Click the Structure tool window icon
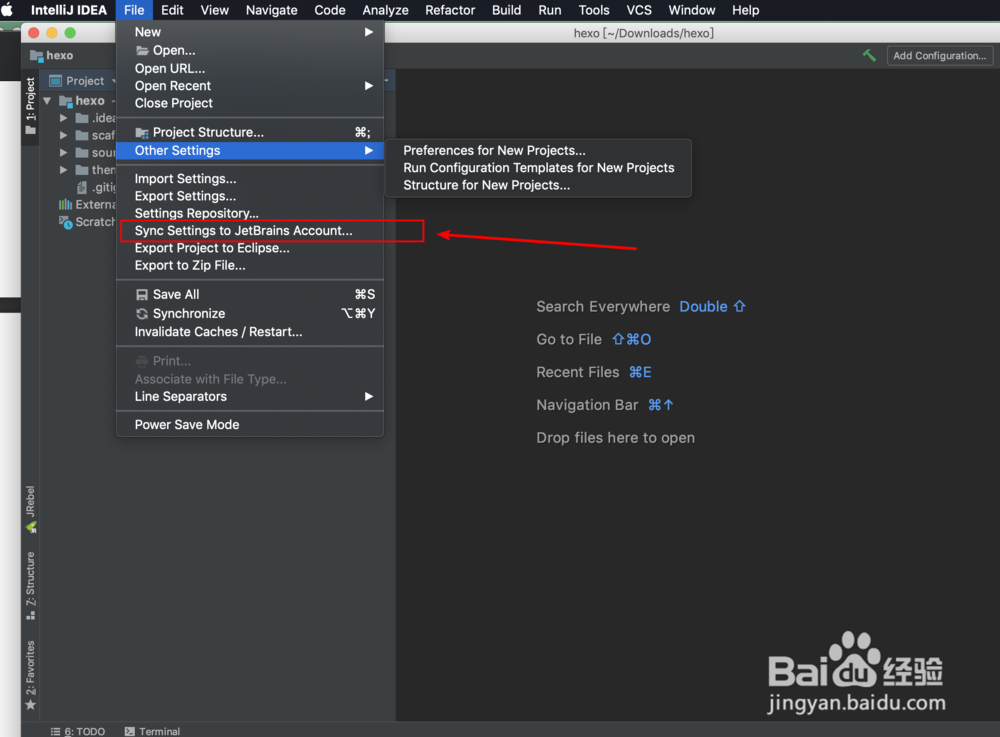Image resolution: width=1000 pixels, height=737 pixels. pyautogui.click(x=30, y=616)
